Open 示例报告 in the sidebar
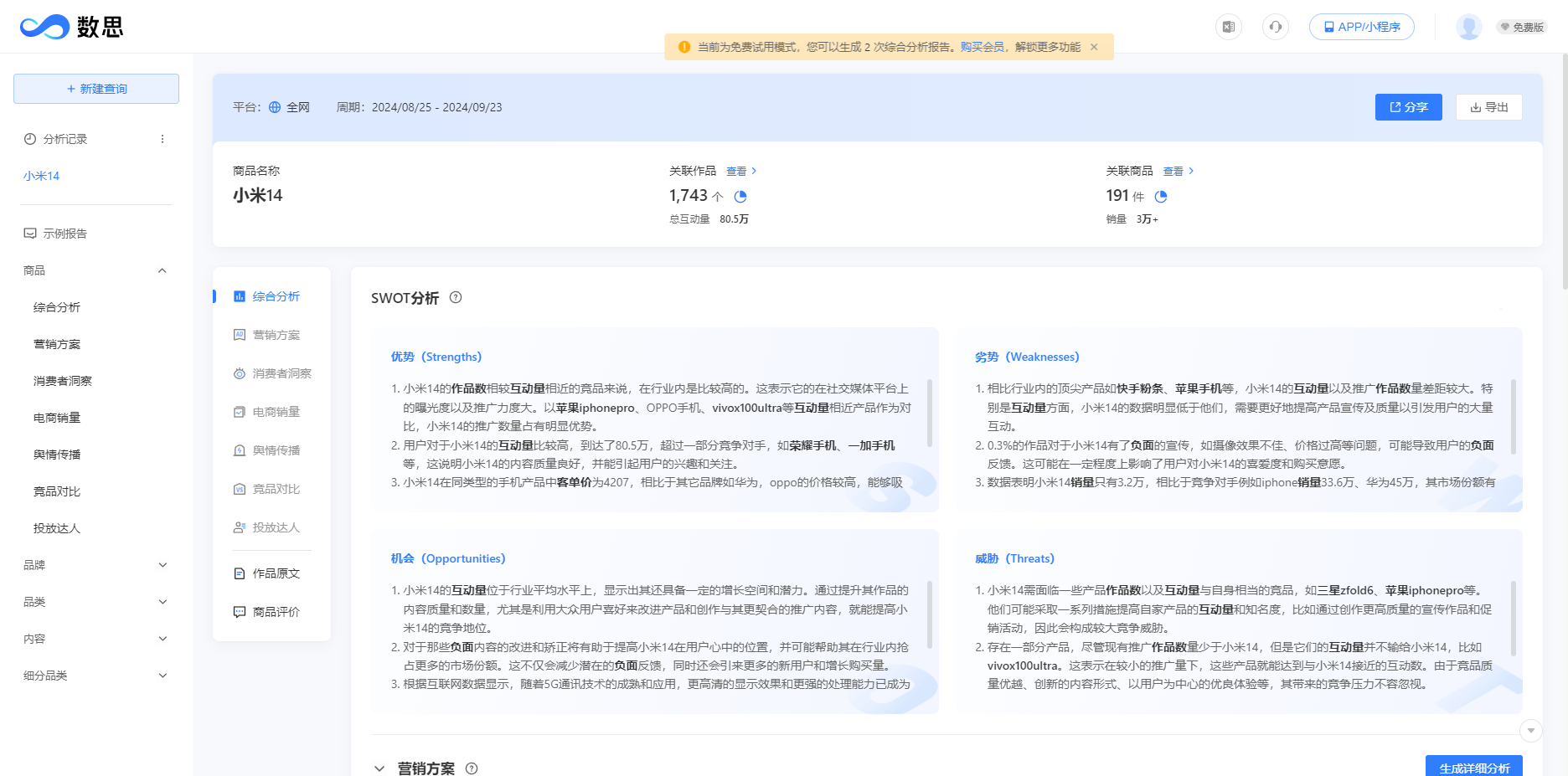The width and height of the screenshot is (1568, 776). coord(55,234)
